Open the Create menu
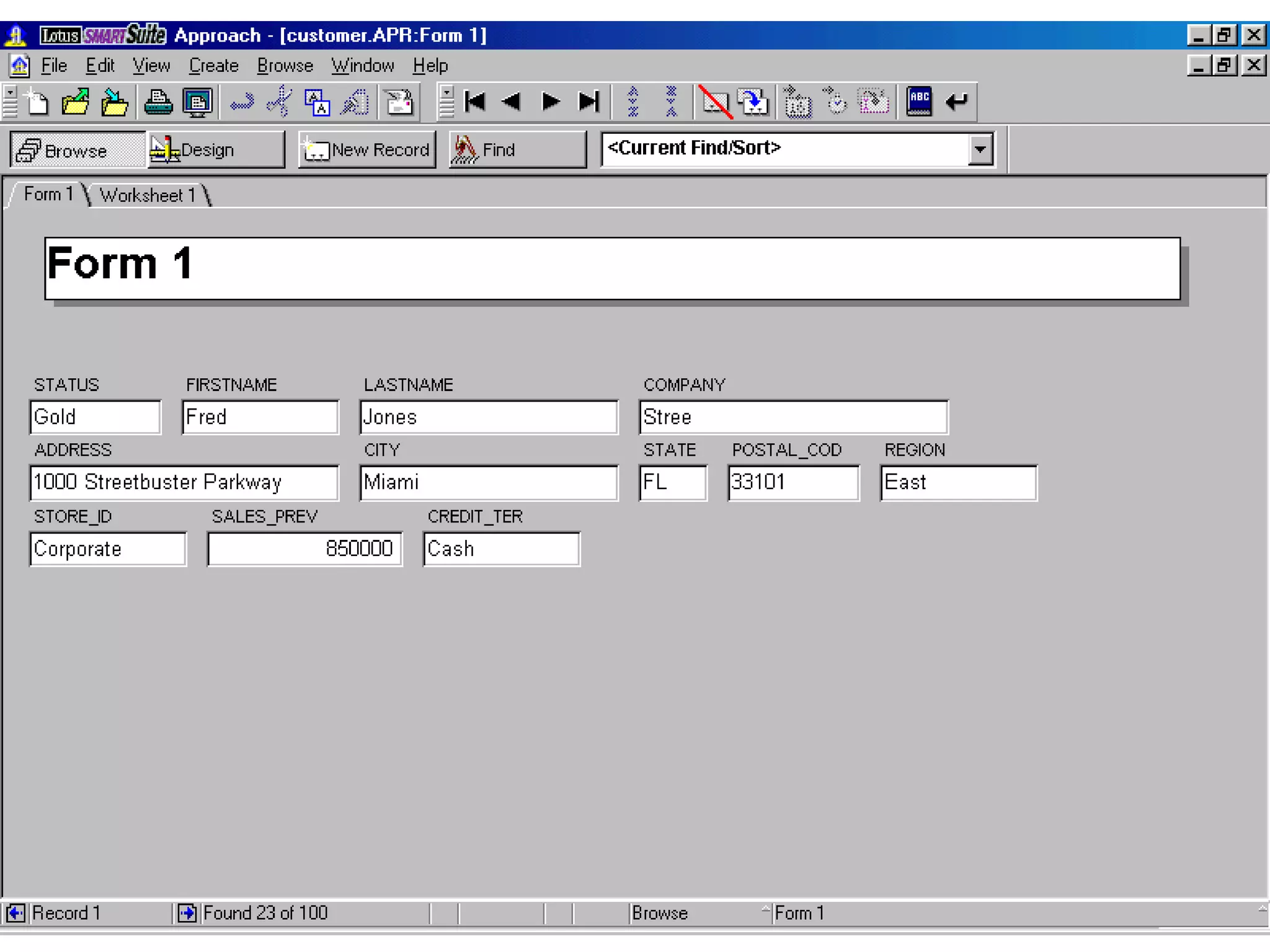 (x=213, y=66)
